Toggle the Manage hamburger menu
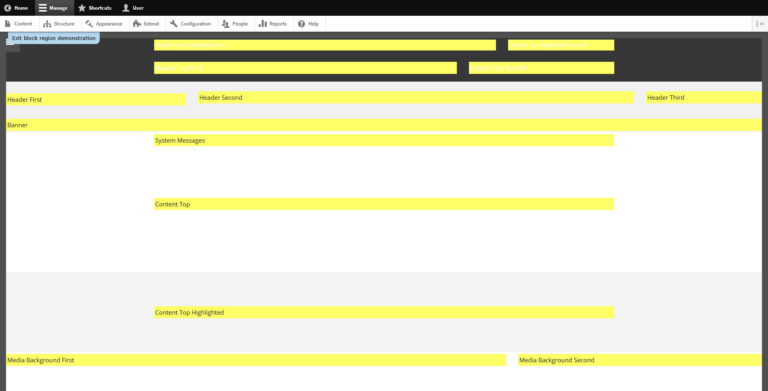Viewport: 768px width, 391px height. click(x=54, y=8)
